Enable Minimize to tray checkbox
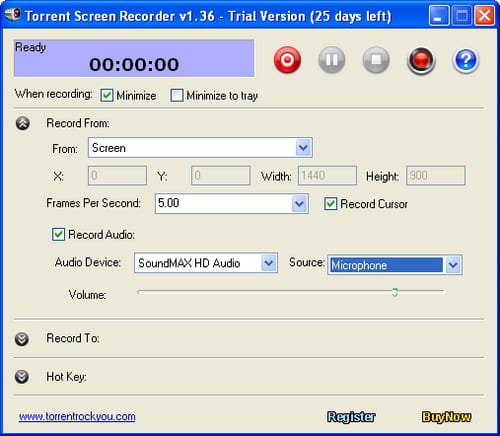Viewport: 500px width, 436px height. [x=177, y=95]
